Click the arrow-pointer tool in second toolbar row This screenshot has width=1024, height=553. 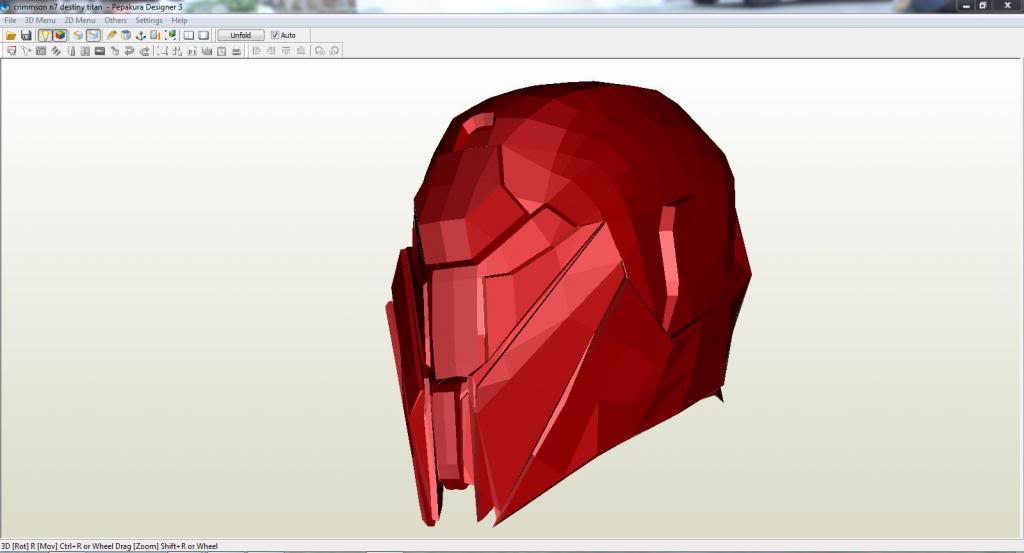pyautogui.click(x=27, y=51)
